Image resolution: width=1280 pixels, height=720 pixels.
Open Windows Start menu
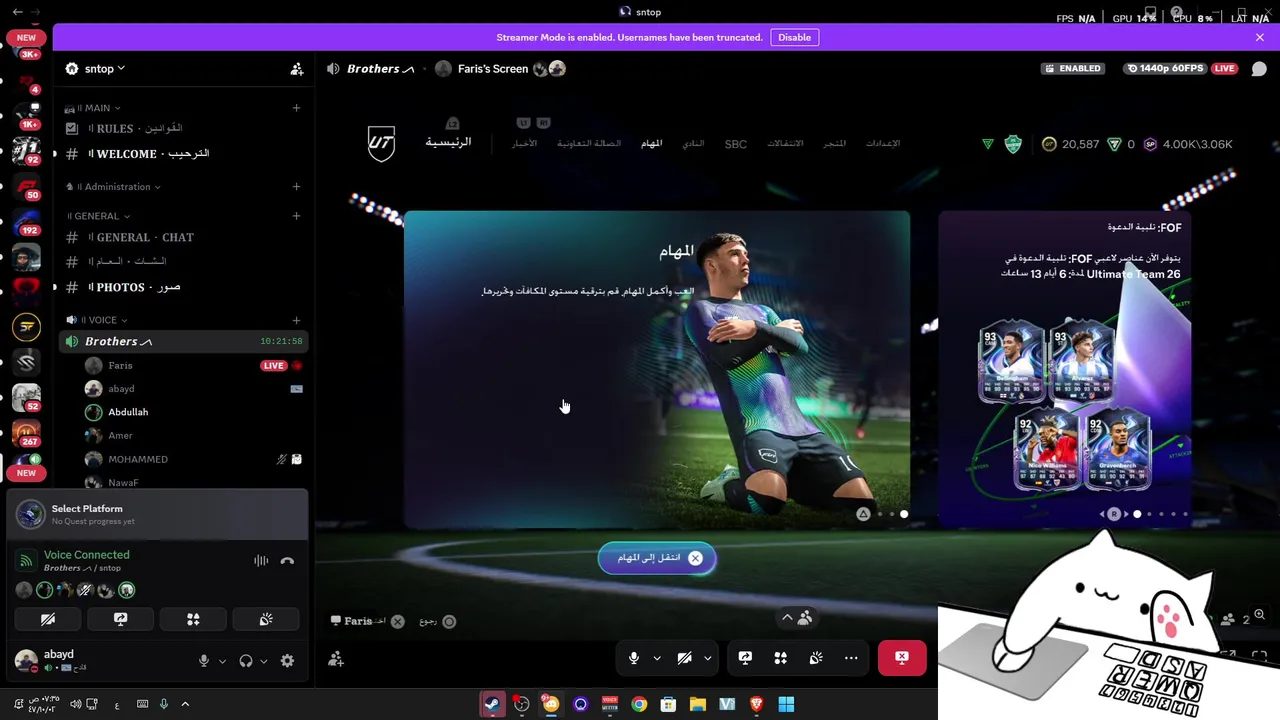click(786, 704)
